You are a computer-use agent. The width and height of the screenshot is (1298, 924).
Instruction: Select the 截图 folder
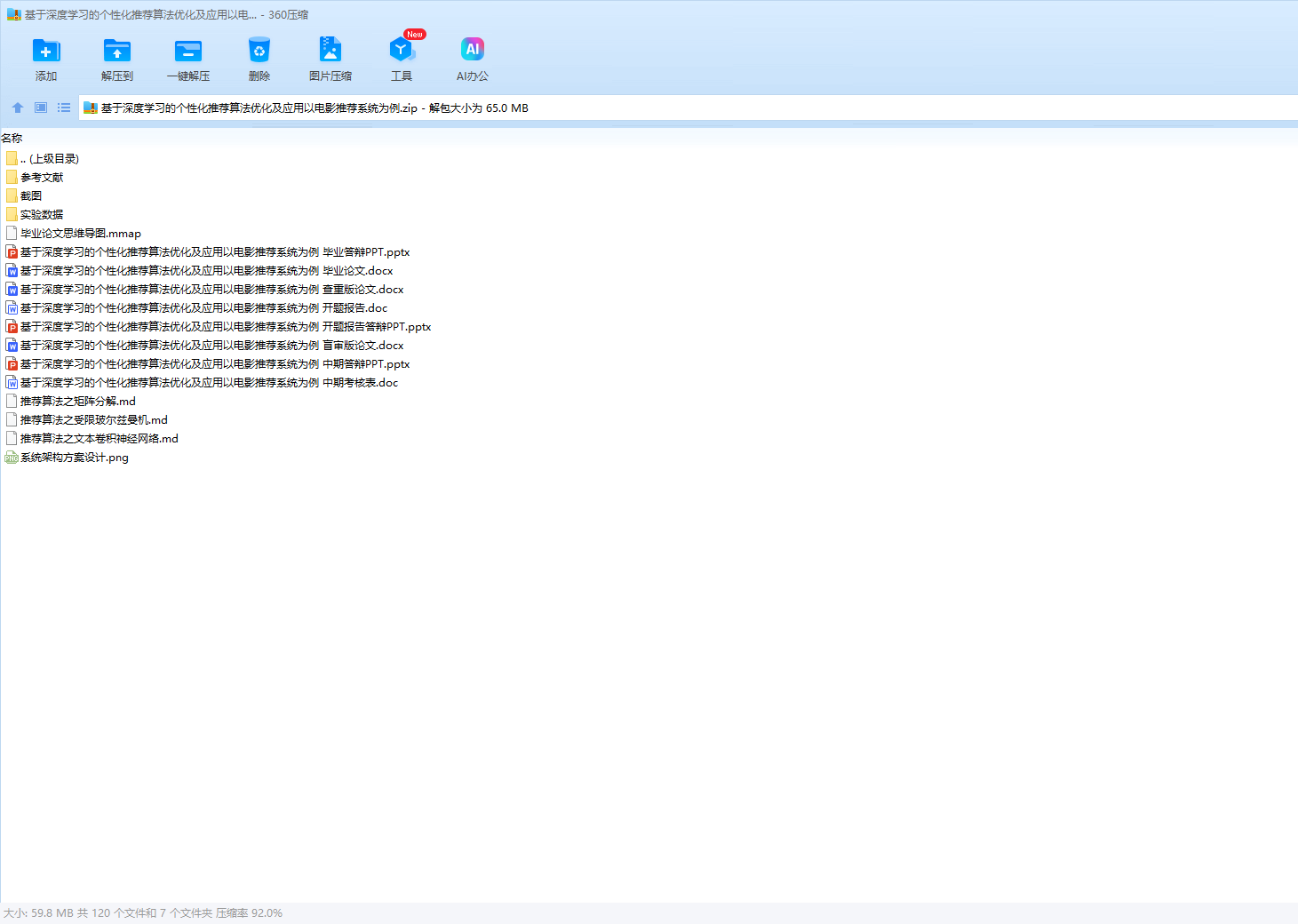click(x=31, y=196)
